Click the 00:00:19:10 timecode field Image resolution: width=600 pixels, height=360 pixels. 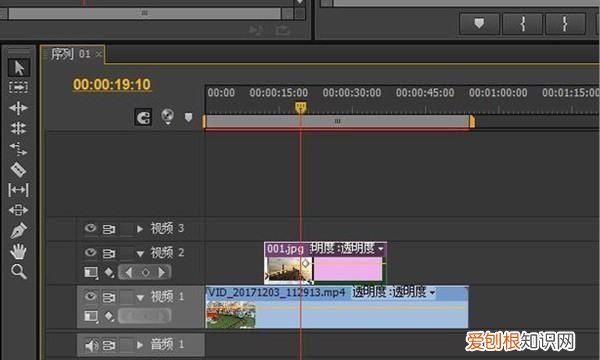click(112, 85)
